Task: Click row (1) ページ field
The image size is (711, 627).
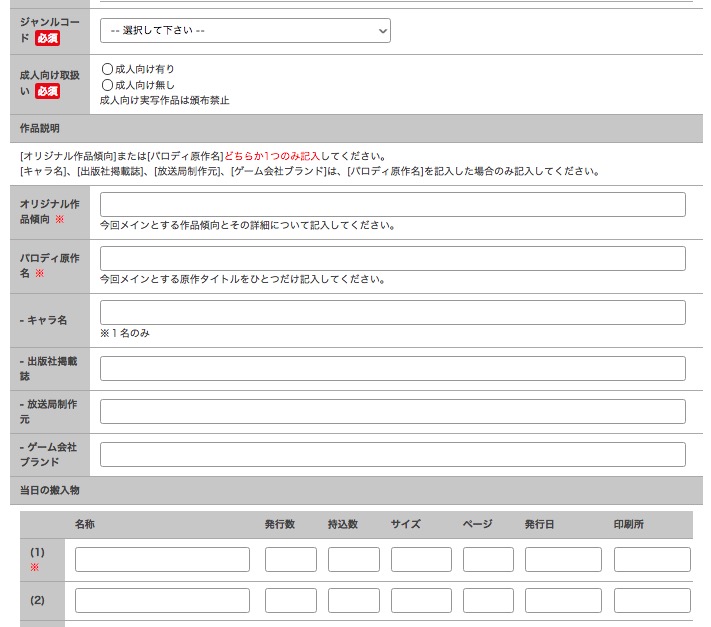Action: coord(488,559)
